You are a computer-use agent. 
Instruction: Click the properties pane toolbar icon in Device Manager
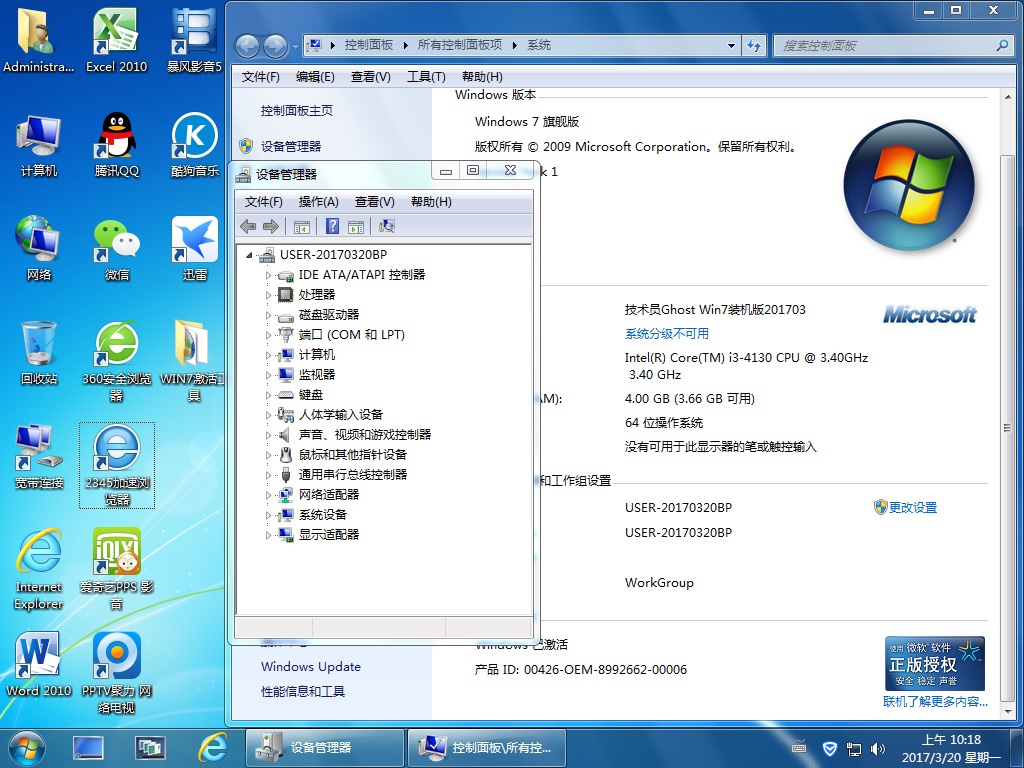(356, 227)
